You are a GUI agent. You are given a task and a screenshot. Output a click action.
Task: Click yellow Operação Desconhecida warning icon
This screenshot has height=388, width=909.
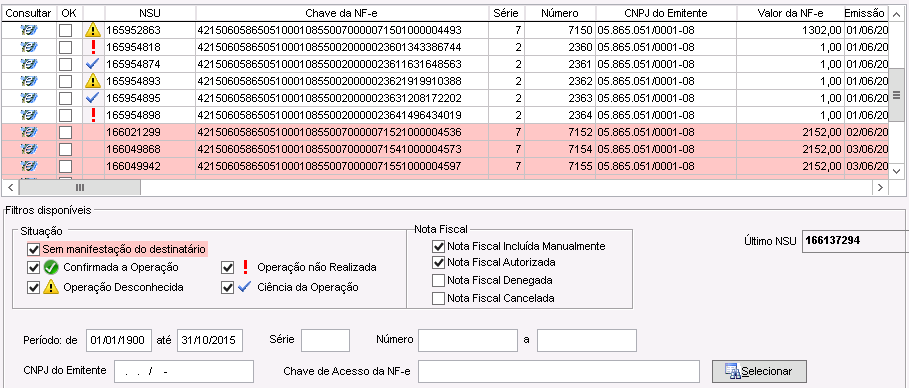[x=51, y=287]
